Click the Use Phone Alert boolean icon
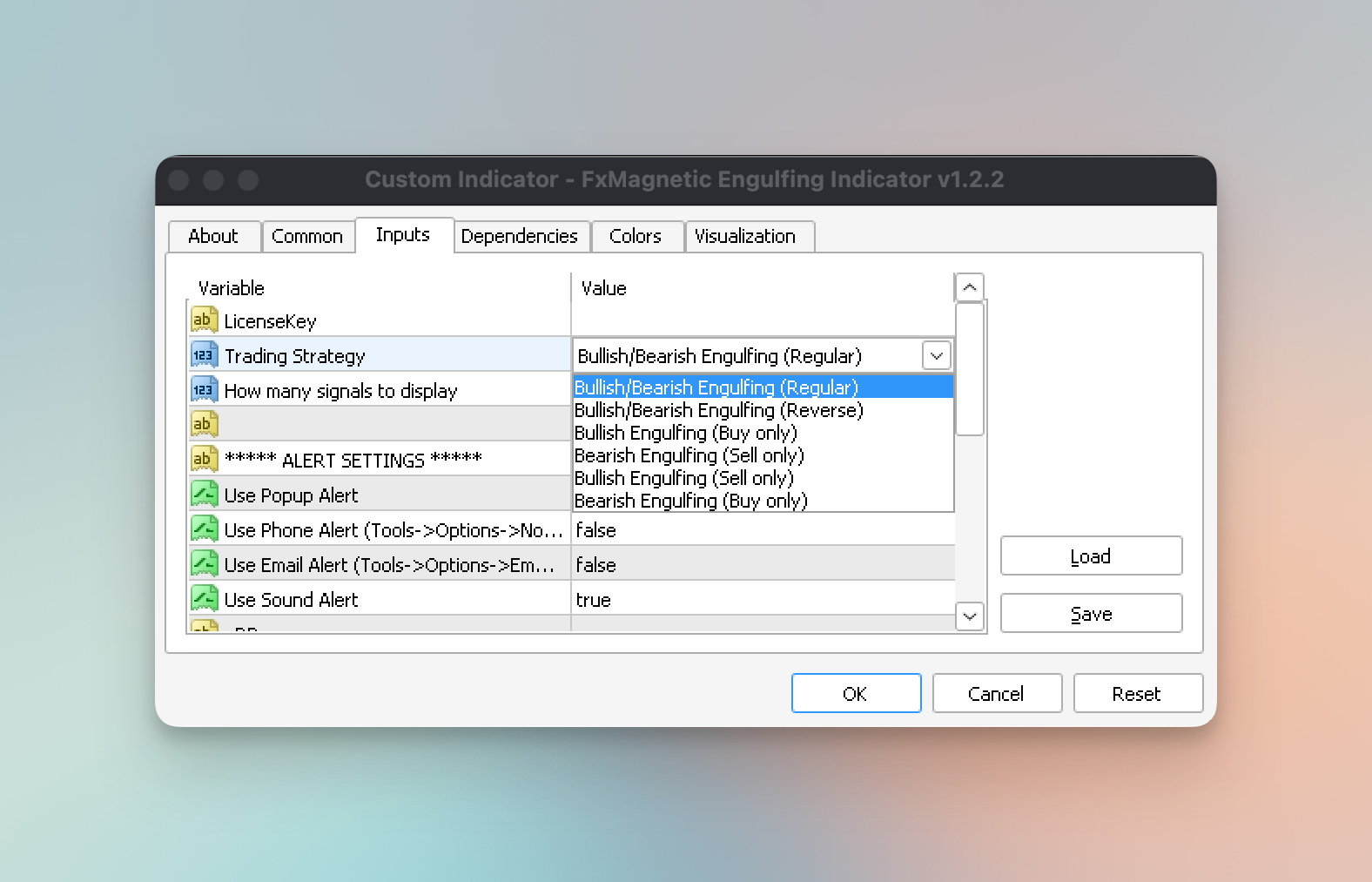The image size is (1372, 882). (204, 529)
